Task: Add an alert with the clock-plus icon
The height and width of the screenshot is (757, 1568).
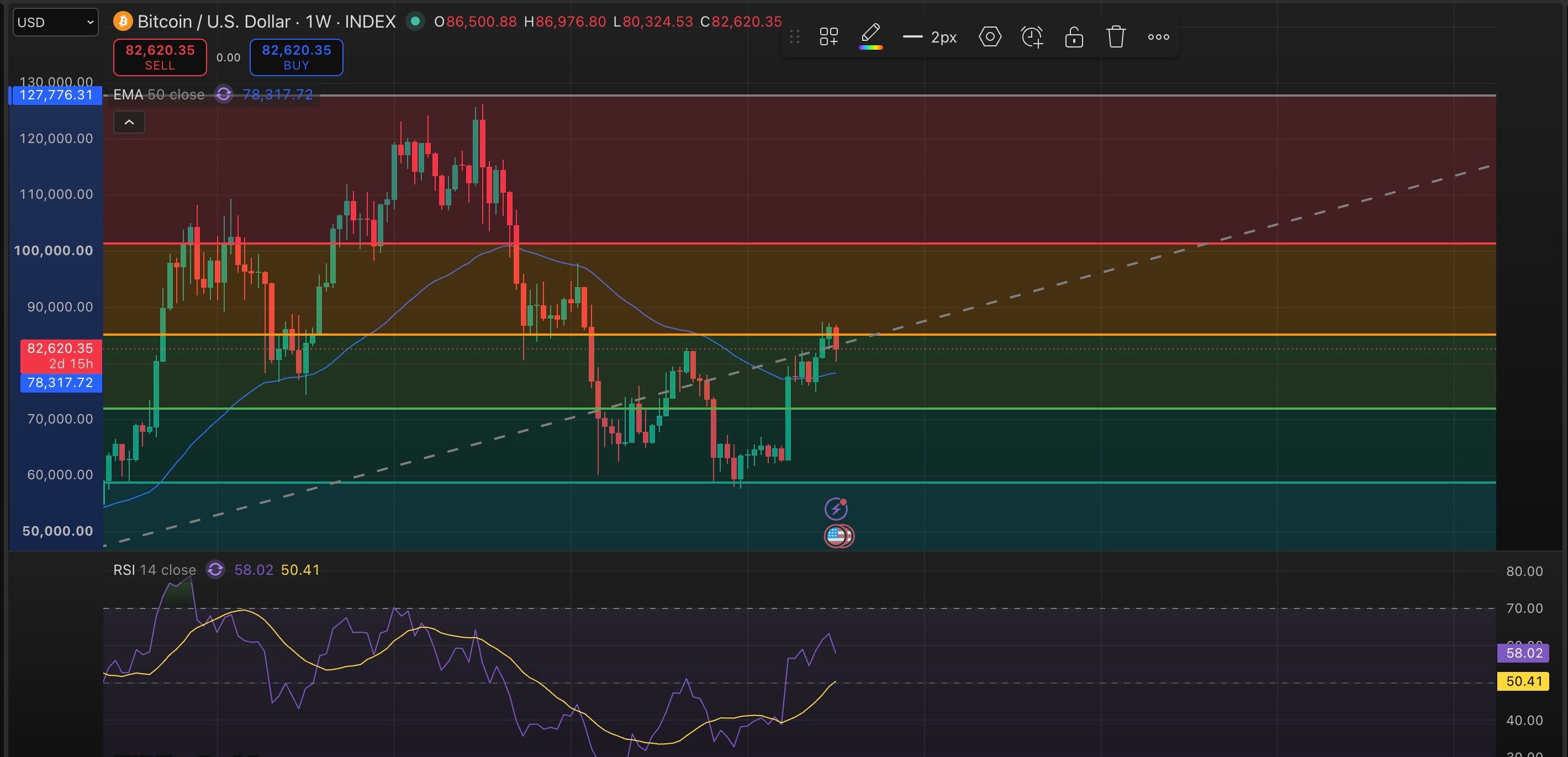Action: pos(1032,37)
